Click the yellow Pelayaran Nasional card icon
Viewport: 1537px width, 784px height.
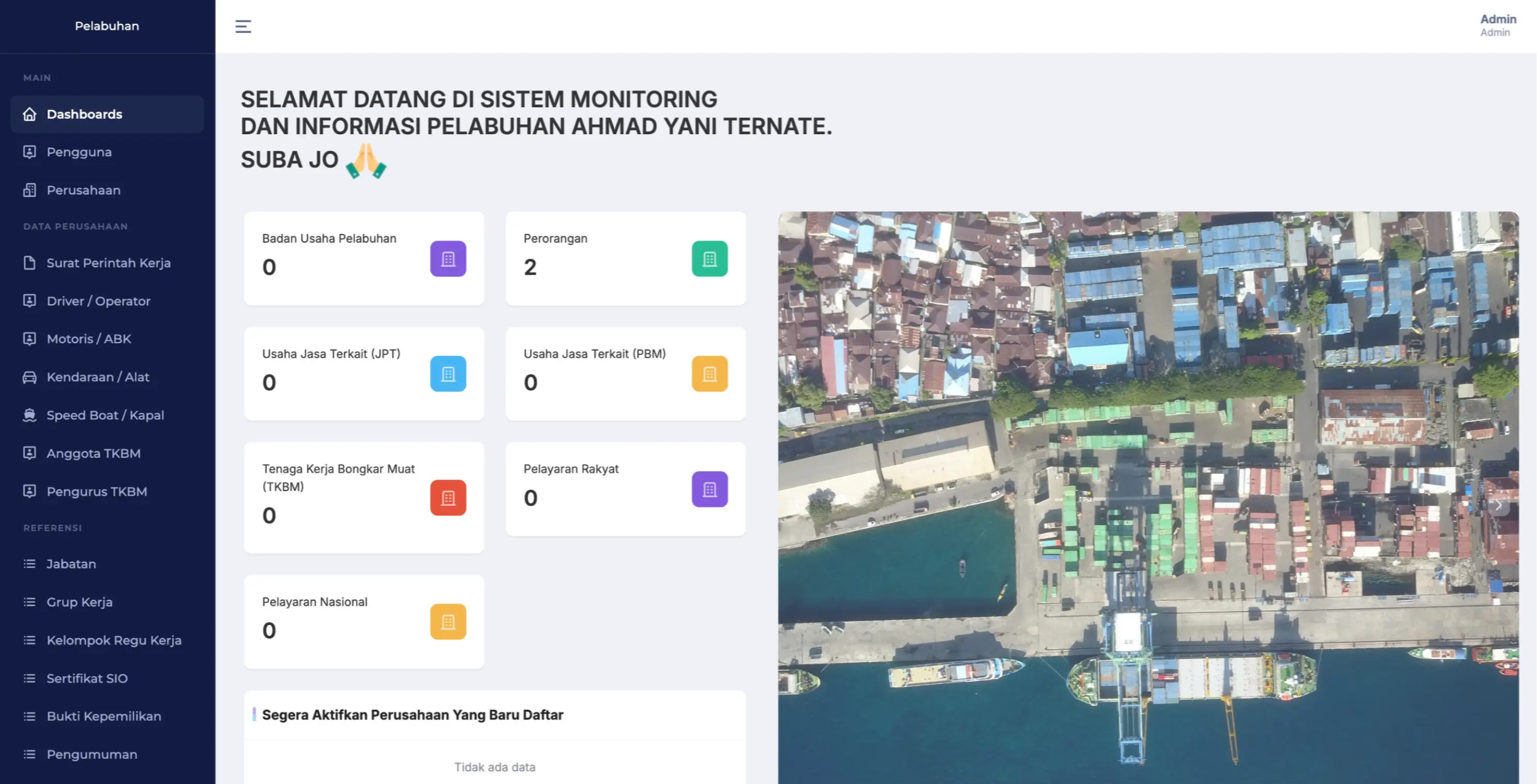(x=448, y=621)
